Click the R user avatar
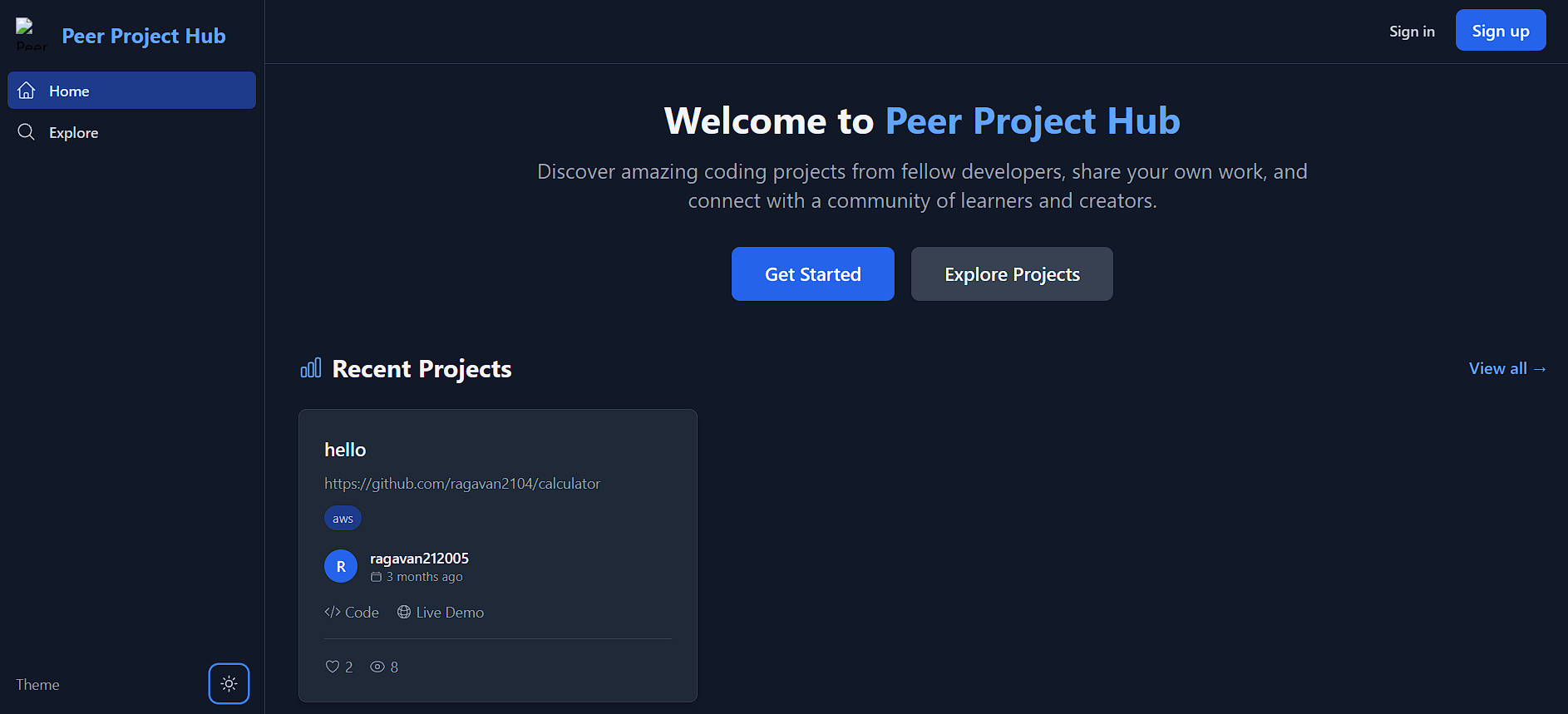 [x=341, y=567]
